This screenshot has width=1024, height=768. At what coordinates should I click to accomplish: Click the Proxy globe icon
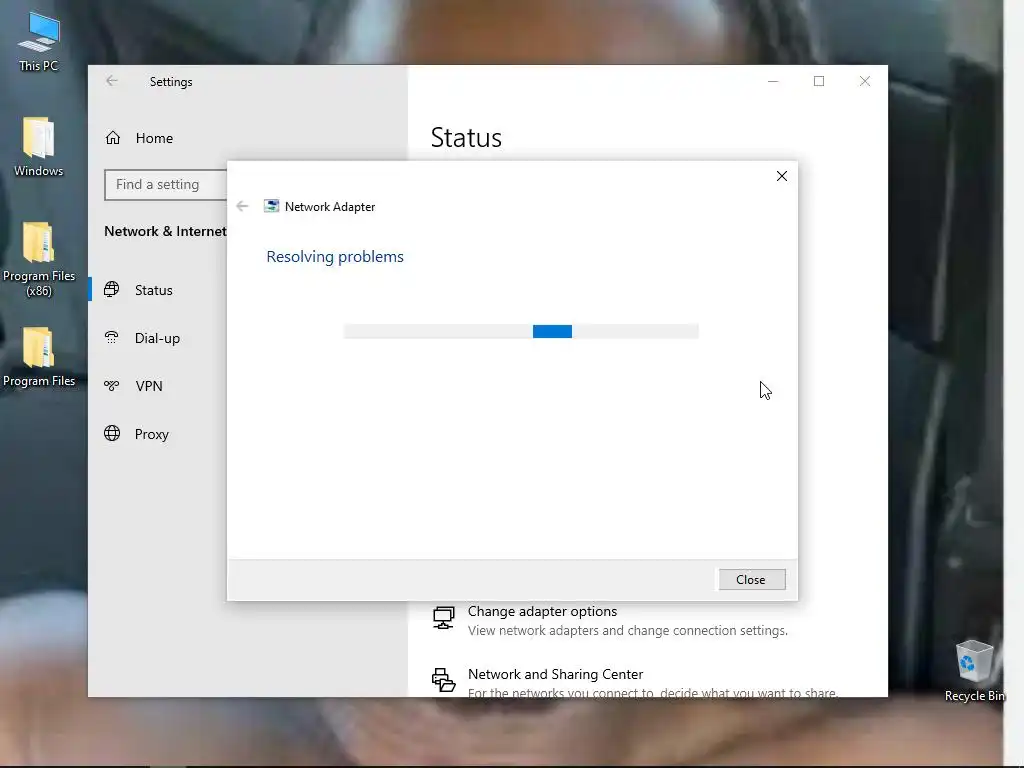coord(112,434)
